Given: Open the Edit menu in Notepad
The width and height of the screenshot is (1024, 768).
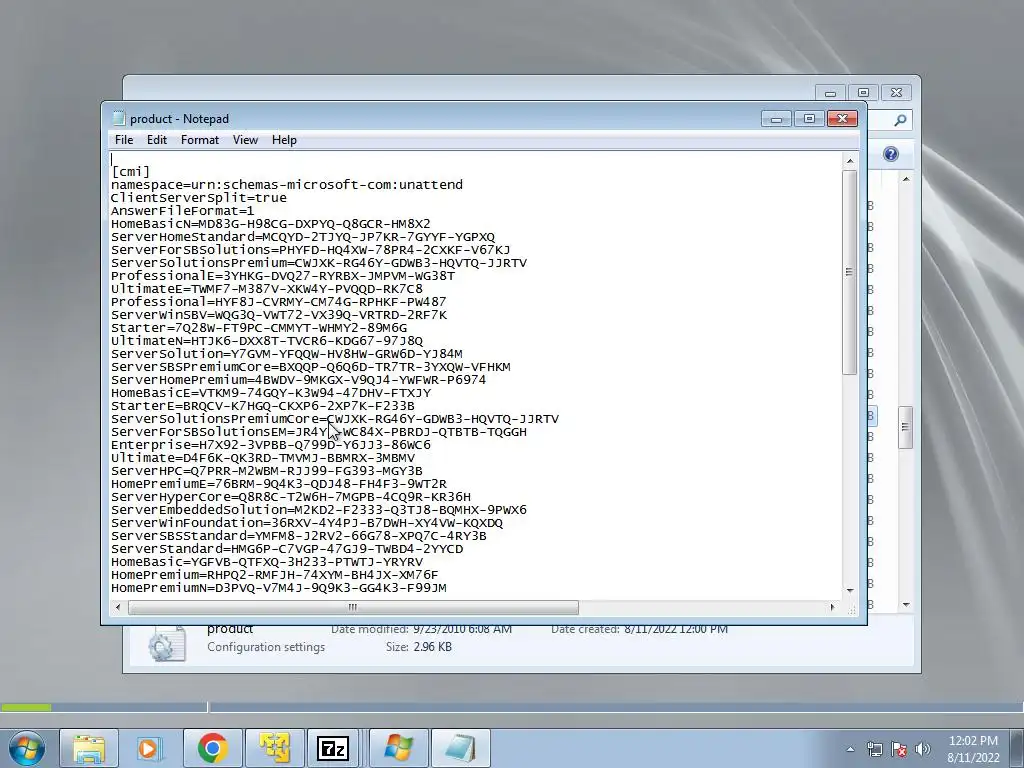Looking at the screenshot, I should (x=157, y=140).
